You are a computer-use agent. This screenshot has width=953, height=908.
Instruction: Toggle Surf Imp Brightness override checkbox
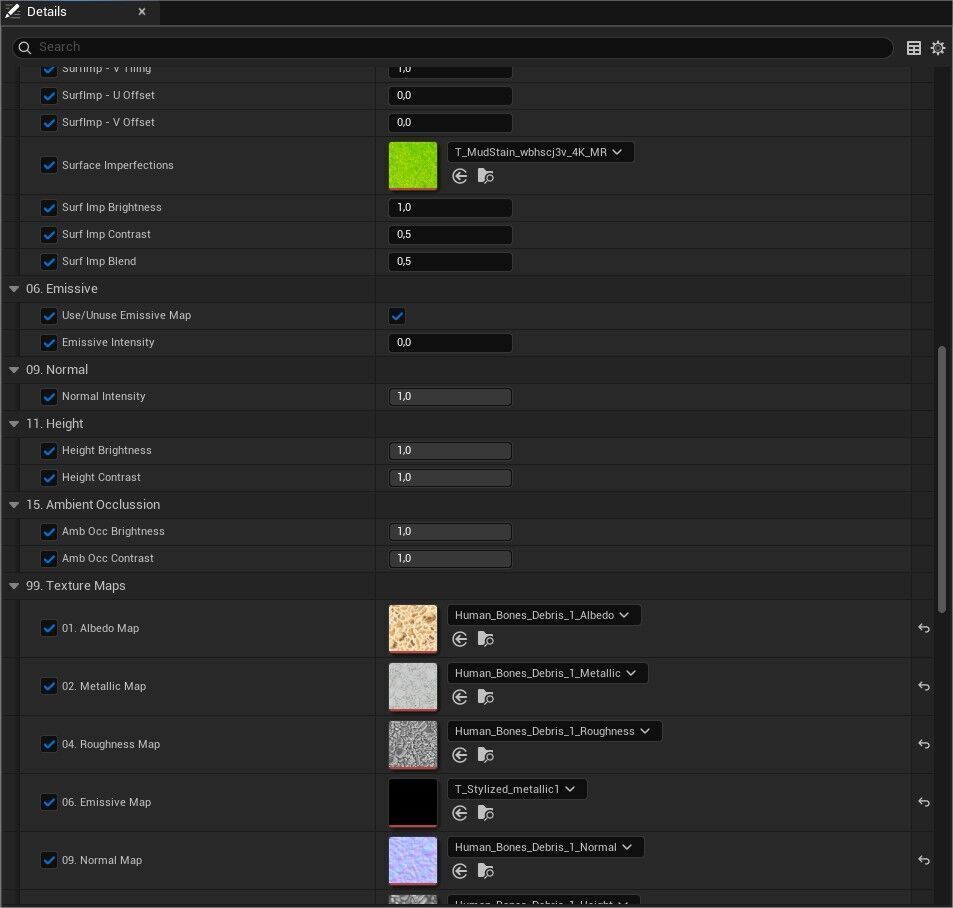(x=49, y=208)
